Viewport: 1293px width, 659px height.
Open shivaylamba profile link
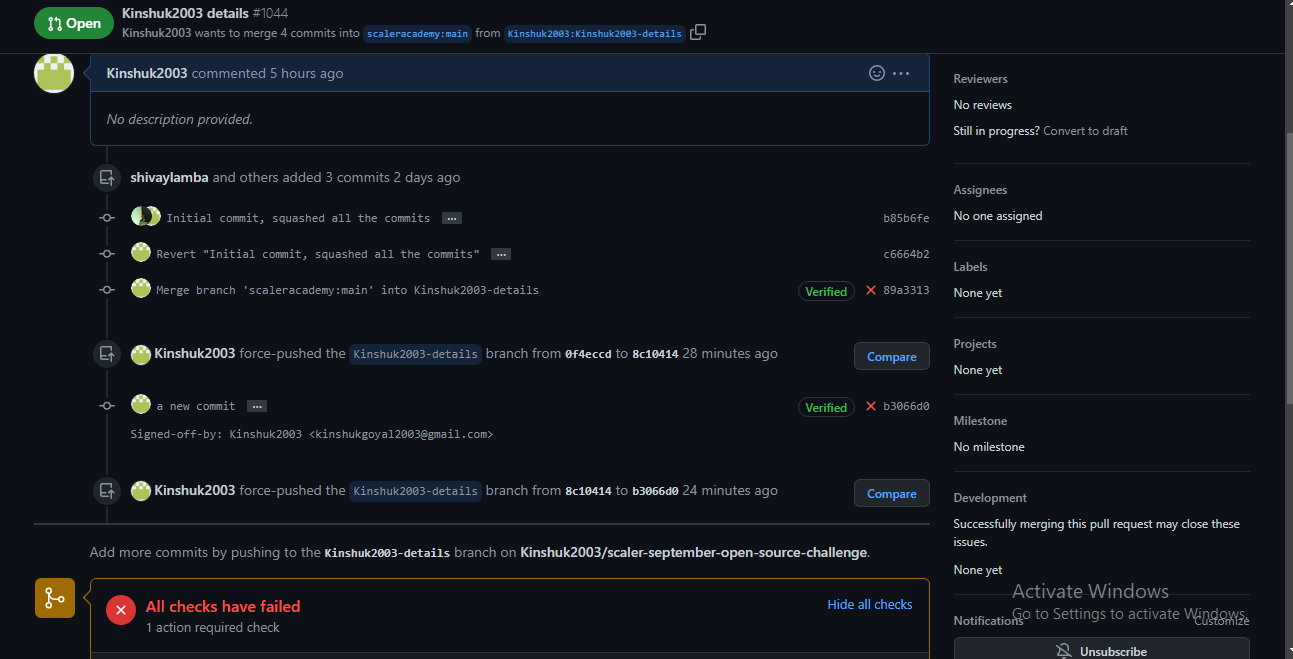(169, 177)
